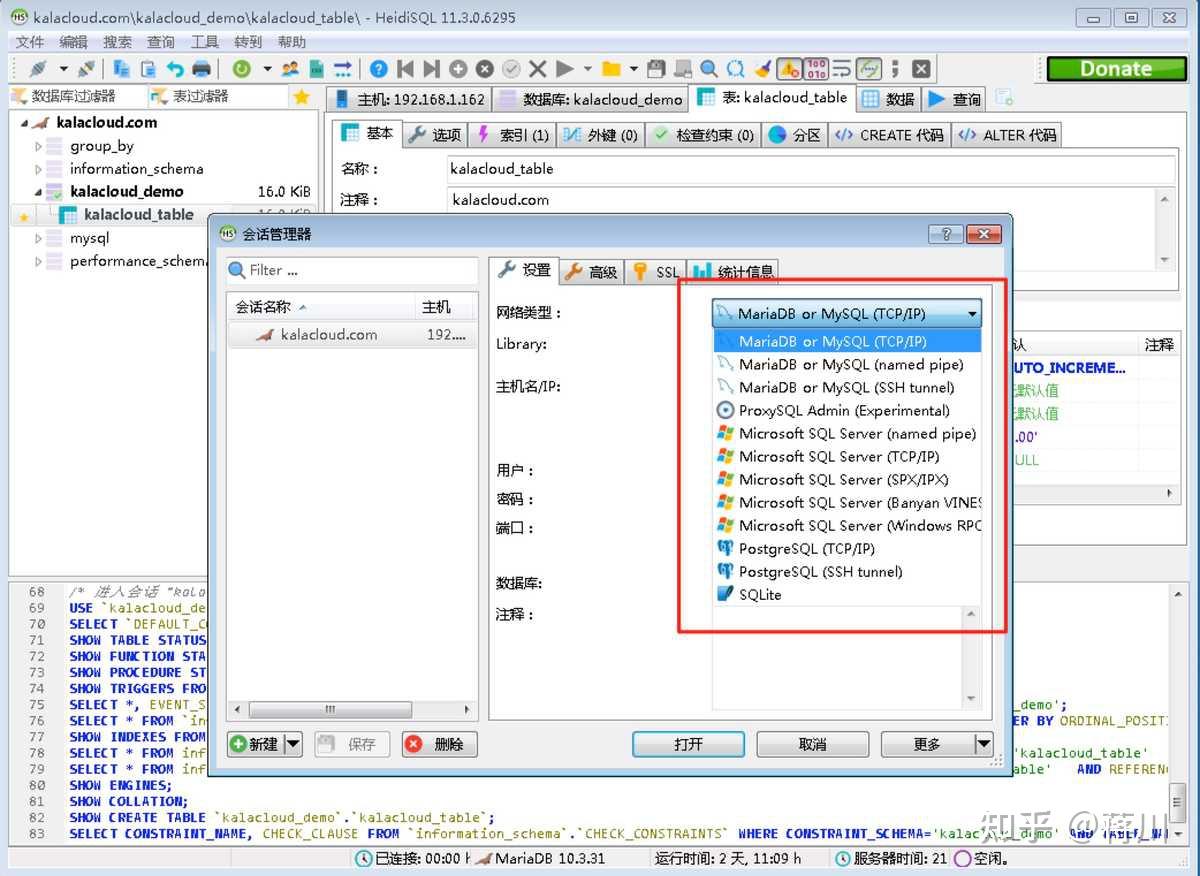Expand the mysql database tree node

pyautogui.click(x=39, y=238)
